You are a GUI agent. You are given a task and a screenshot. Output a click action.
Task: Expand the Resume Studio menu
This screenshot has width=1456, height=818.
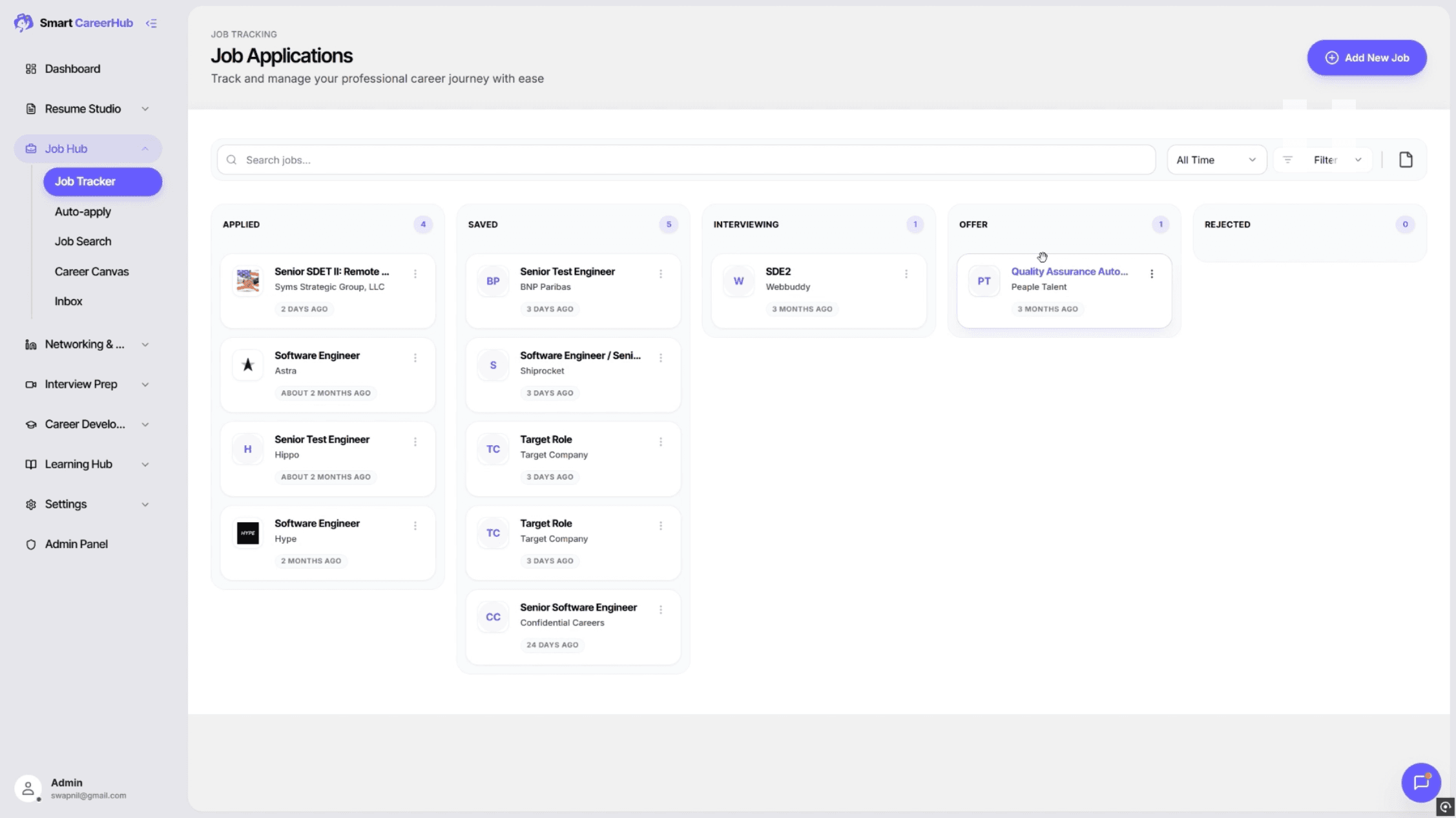coord(88,109)
